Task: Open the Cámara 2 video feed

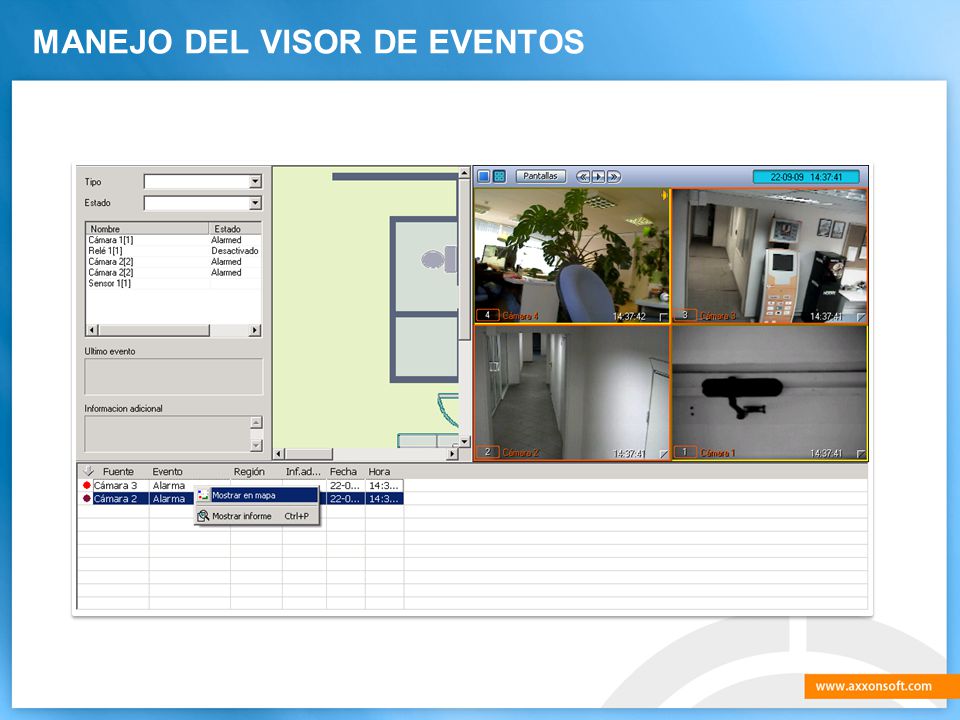Action: (572, 392)
